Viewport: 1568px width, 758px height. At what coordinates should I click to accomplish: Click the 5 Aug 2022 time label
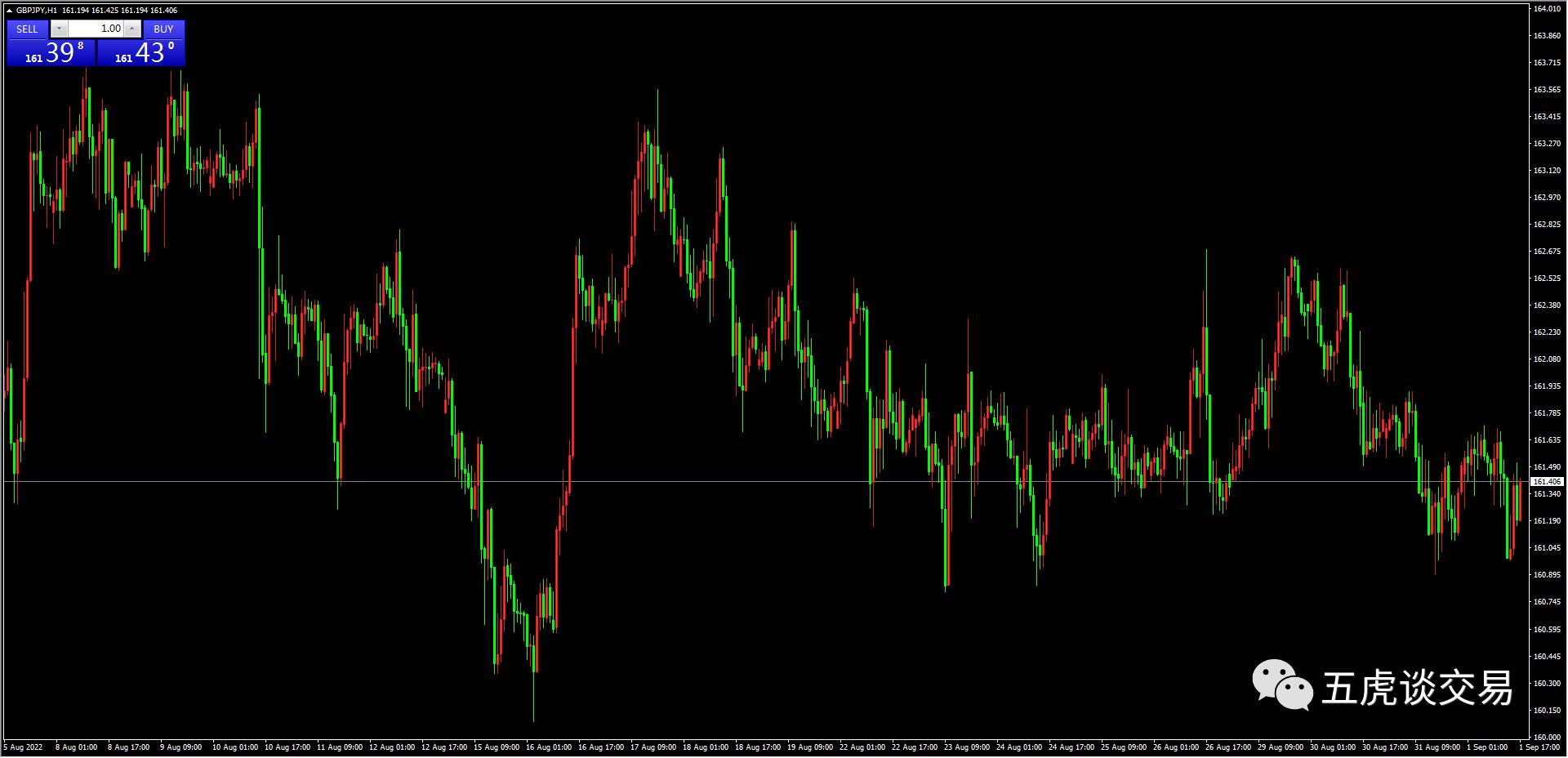click(23, 747)
